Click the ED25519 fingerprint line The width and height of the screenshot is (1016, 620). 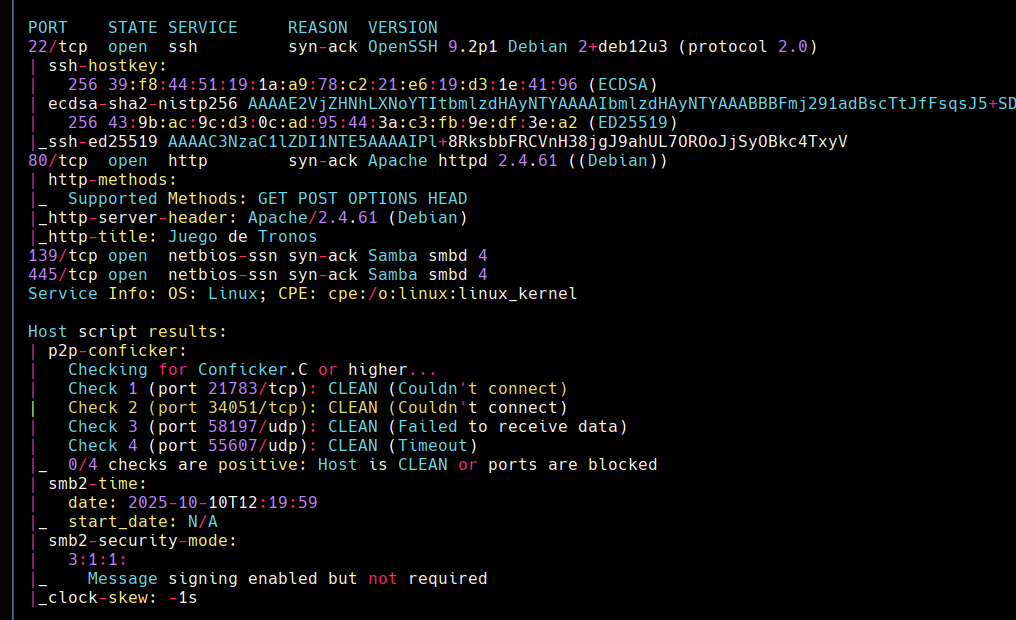pos(373,122)
